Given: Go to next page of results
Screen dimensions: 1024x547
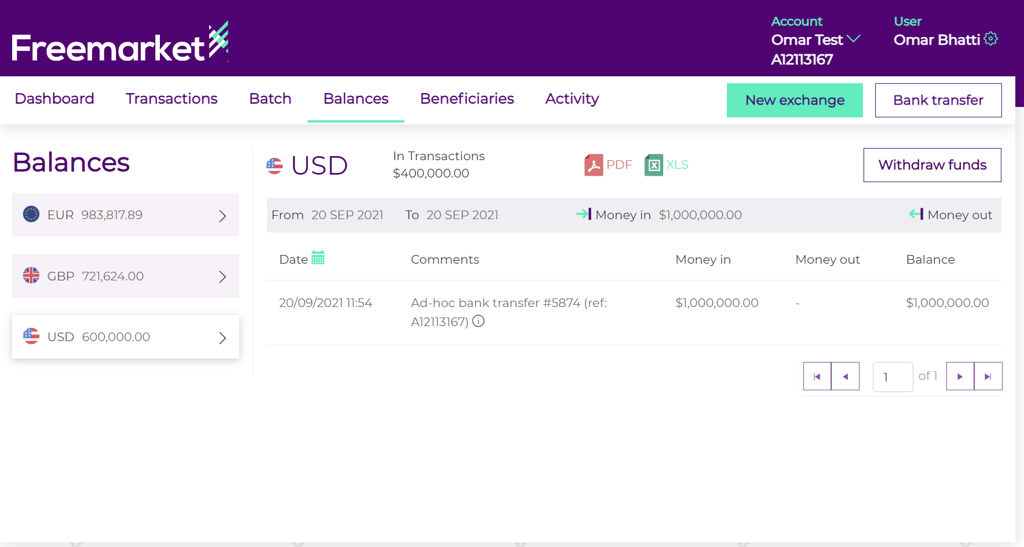Looking at the screenshot, I should [960, 377].
